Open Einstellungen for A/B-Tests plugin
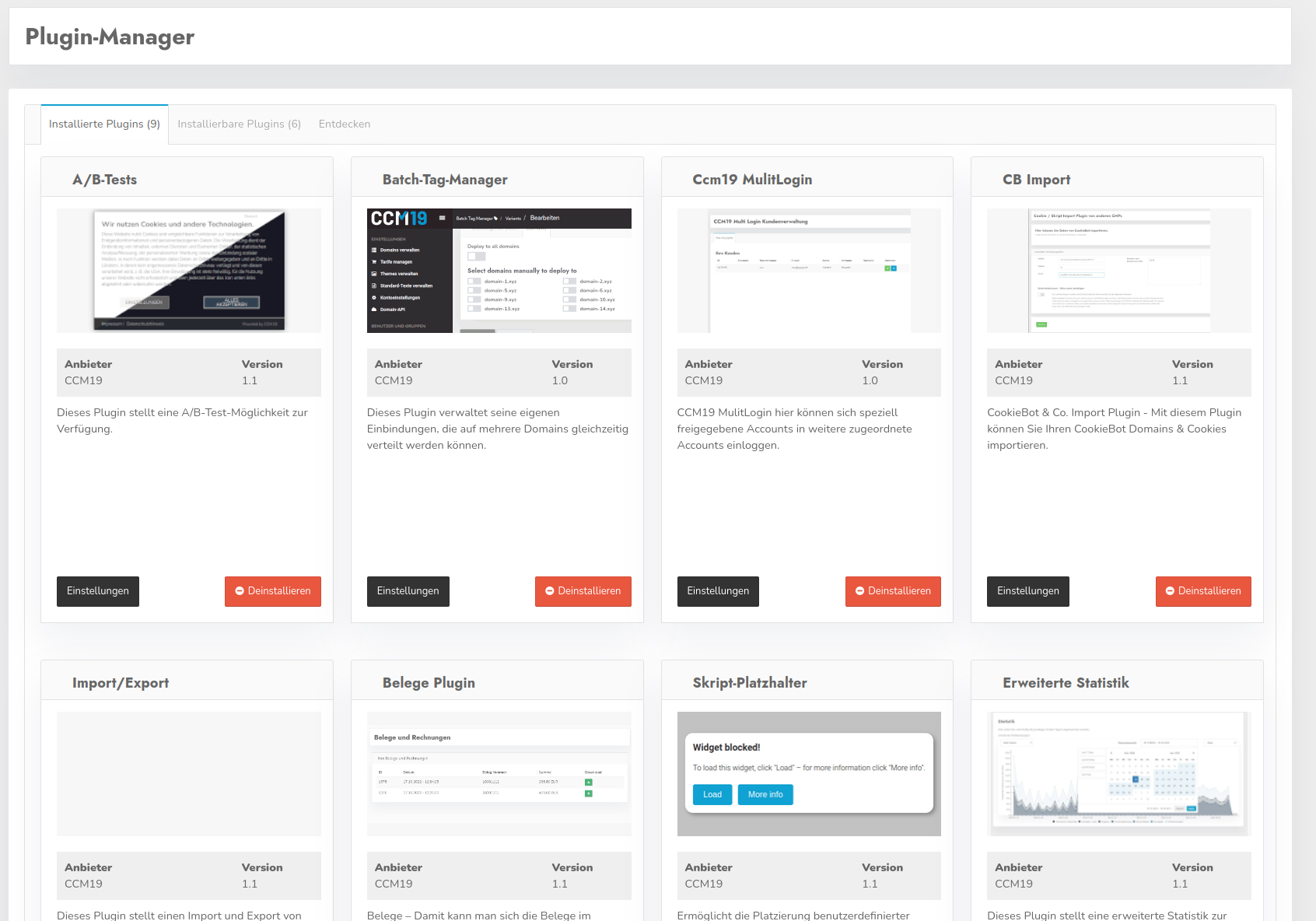Image resolution: width=1316 pixels, height=921 pixels. (x=98, y=591)
